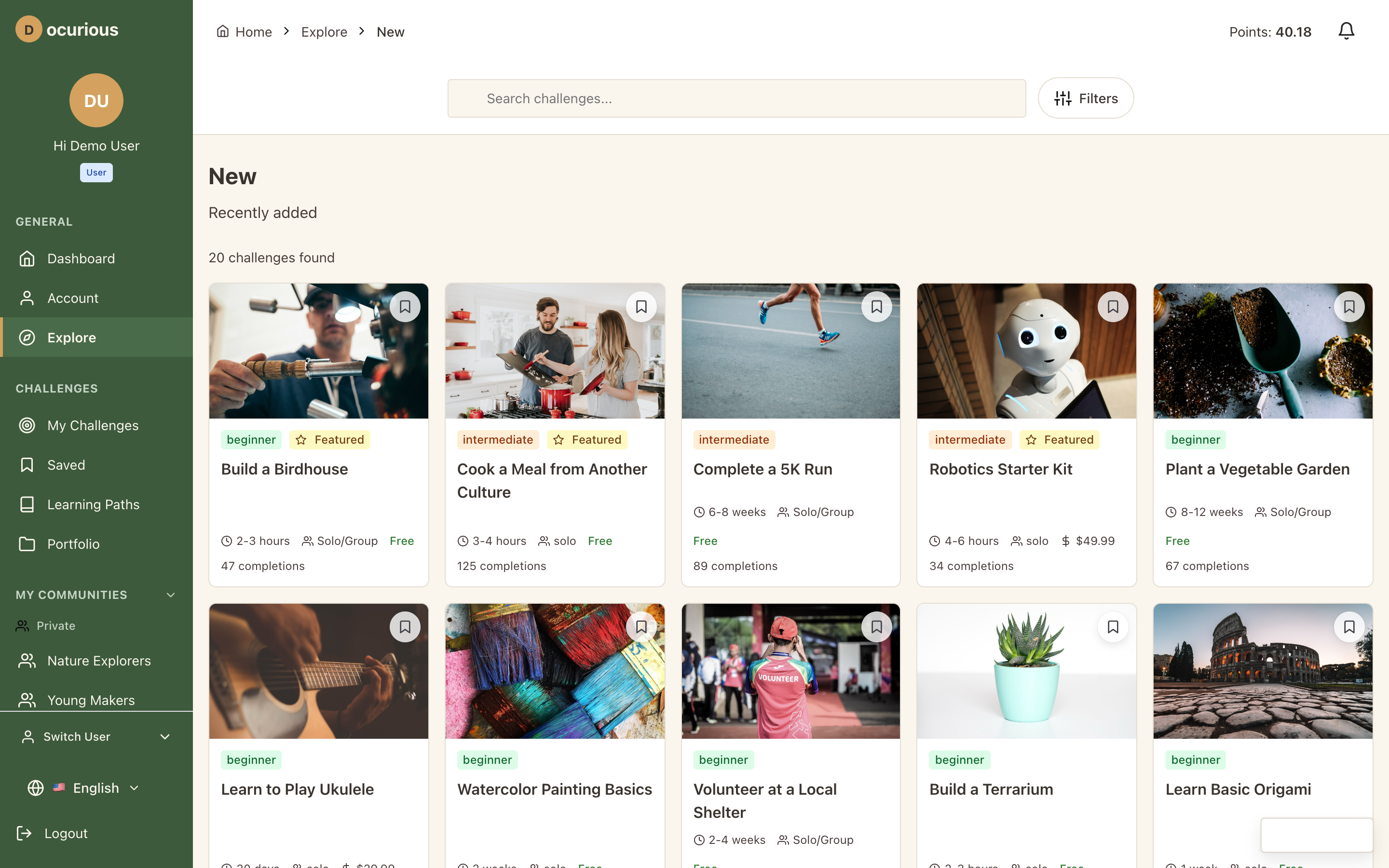
Task: Click the notification bell icon
Action: click(x=1346, y=31)
